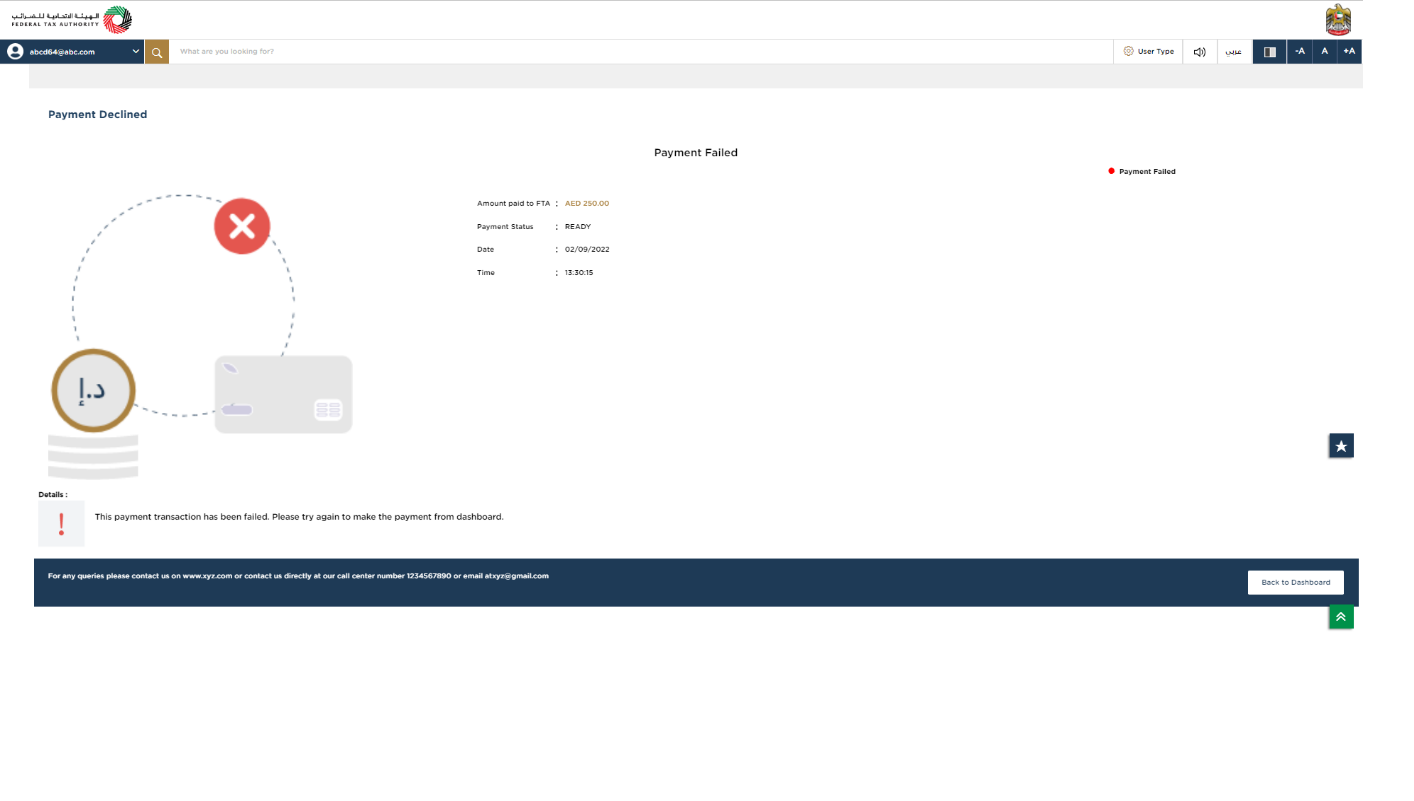The image size is (1414, 801).
Task: Click the UAE emblem icon
Action: [x=1338, y=20]
